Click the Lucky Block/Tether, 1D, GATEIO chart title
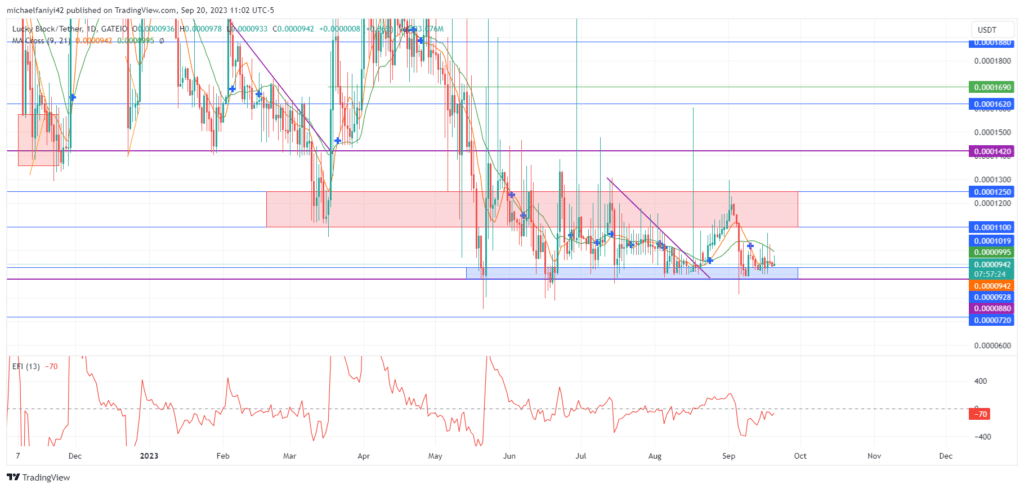The height and width of the screenshot is (489, 1024). (x=71, y=29)
